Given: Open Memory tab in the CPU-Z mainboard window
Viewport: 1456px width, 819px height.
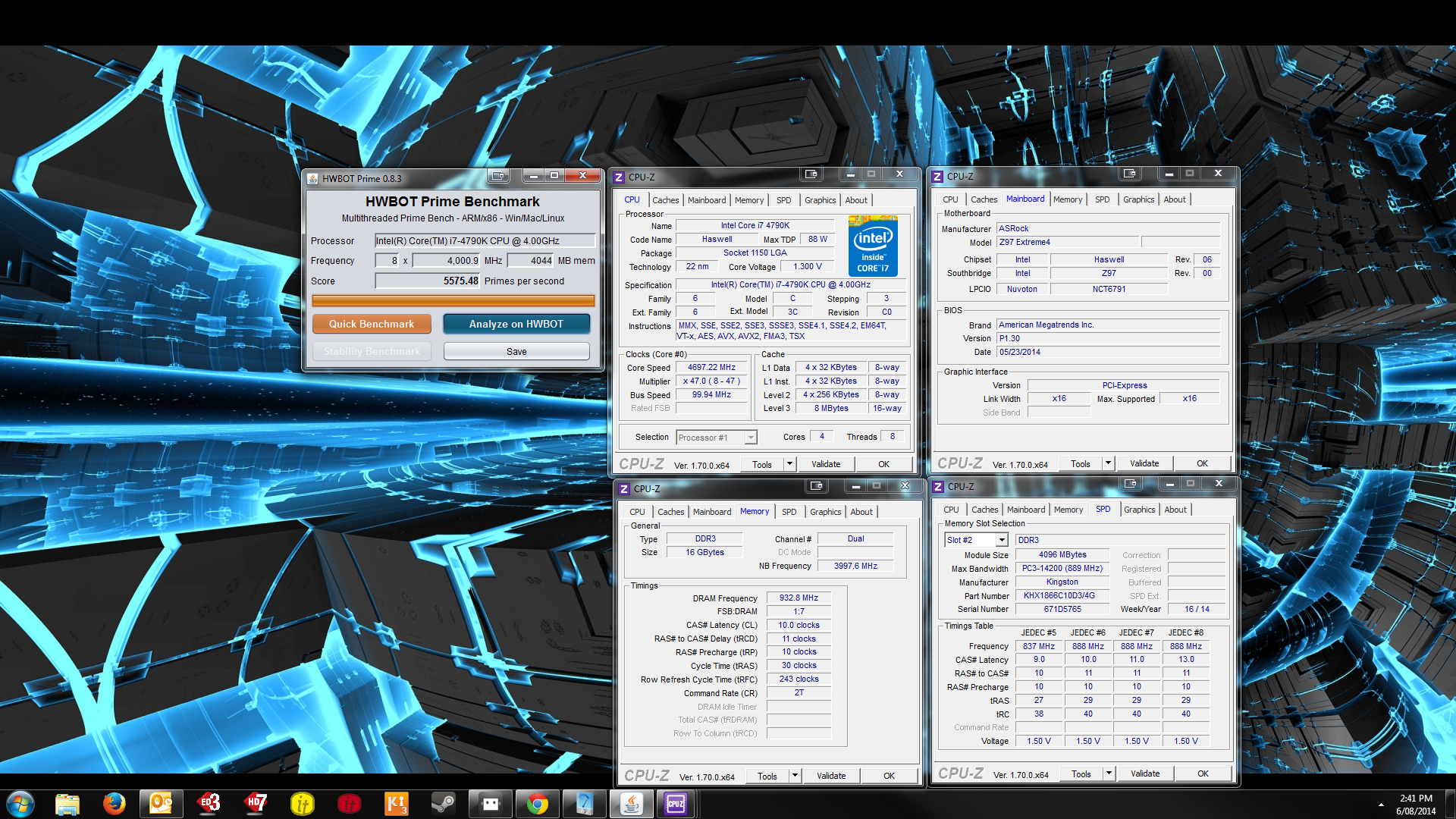Looking at the screenshot, I should 1067,199.
